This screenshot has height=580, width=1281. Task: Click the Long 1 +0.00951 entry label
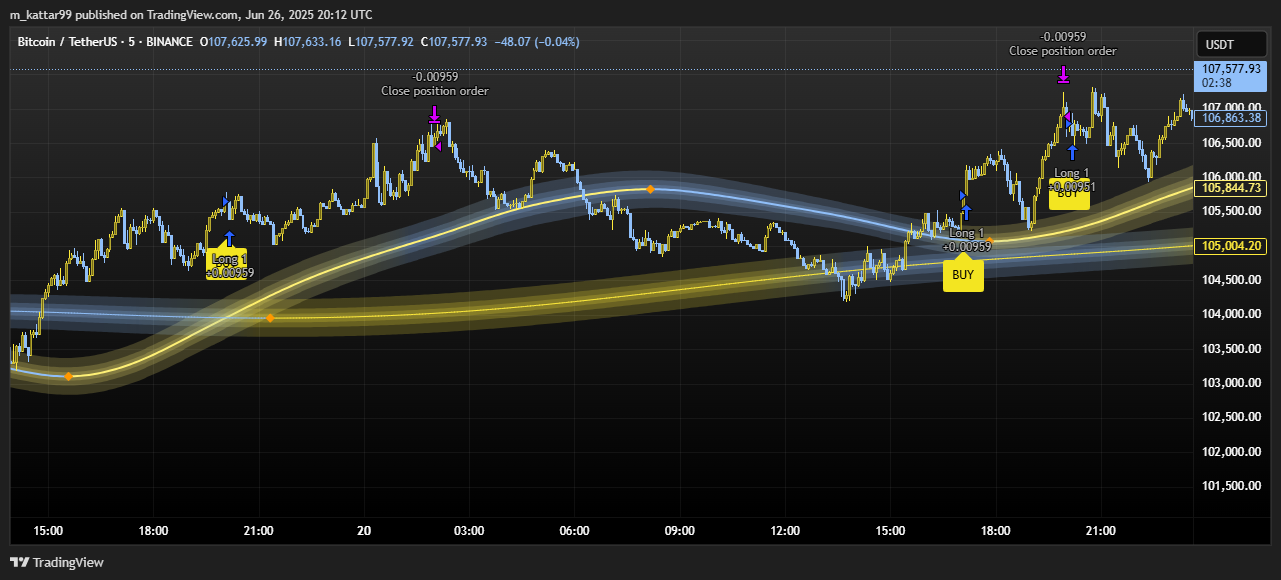(x=1072, y=180)
